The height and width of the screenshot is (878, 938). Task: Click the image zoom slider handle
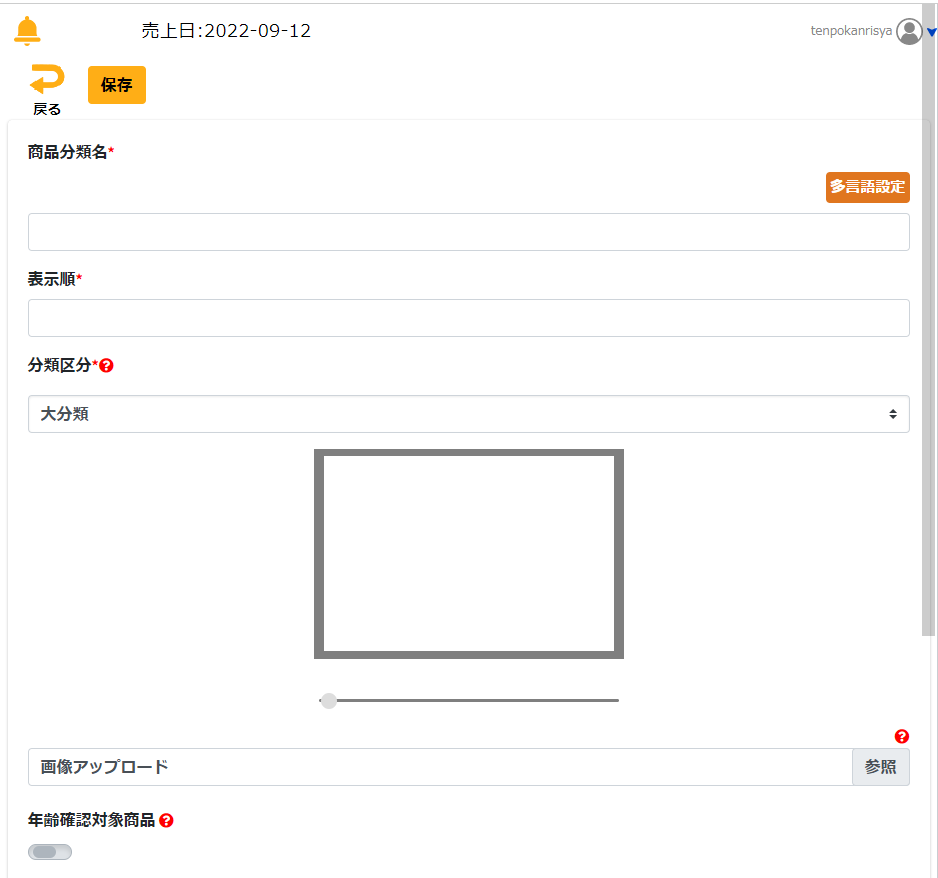click(328, 700)
